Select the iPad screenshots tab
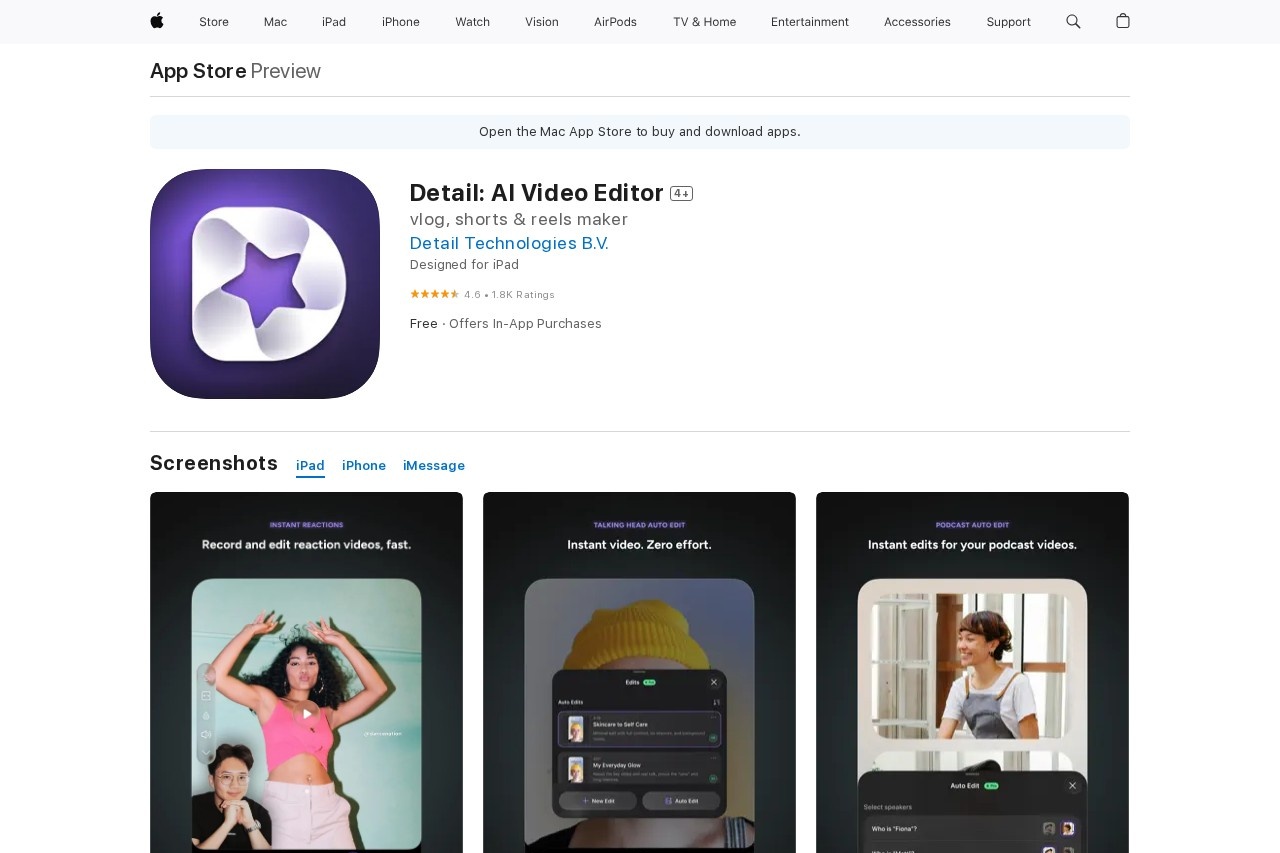1280x853 pixels. (x=310, y=466)
